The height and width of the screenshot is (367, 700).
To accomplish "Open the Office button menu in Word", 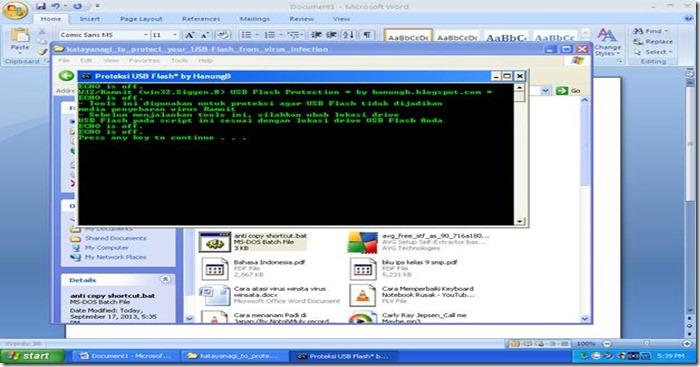I will (x=15, y=10).
